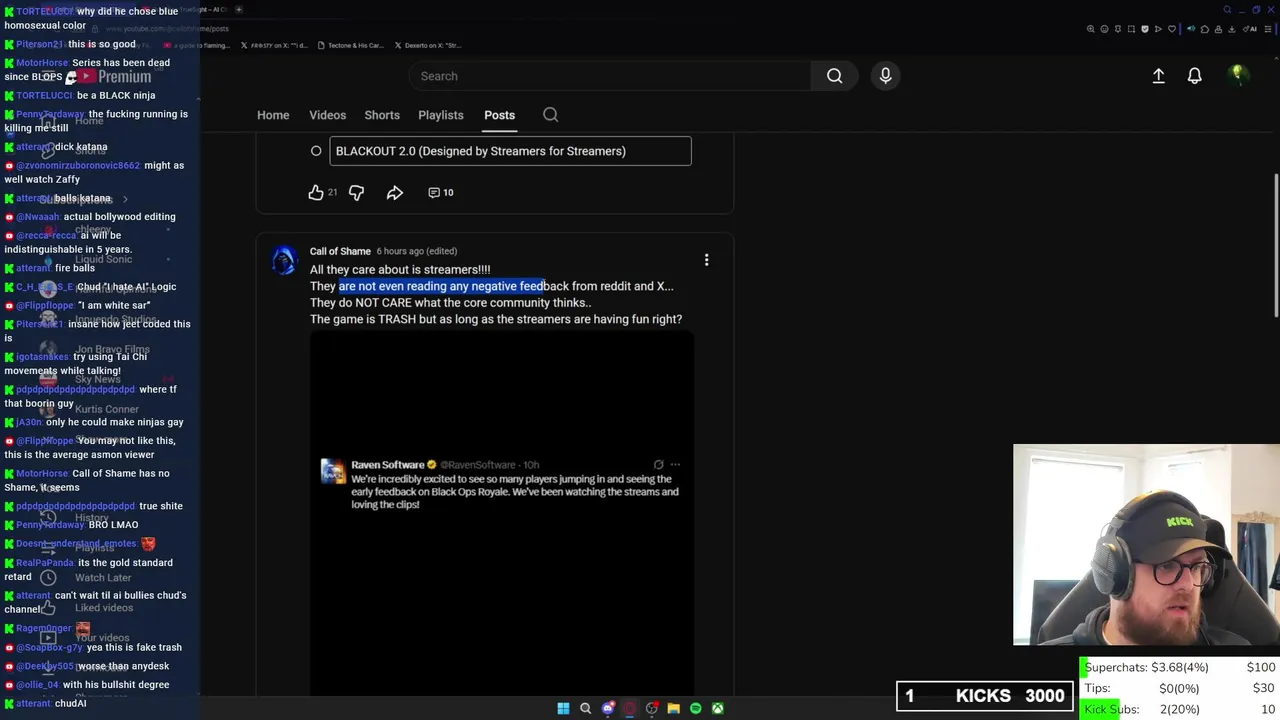Image resolution: width=1280 pixels, height=720 pixels.
Task: Open 'Dexerto on X' bookmark
Action: (428, 45)
